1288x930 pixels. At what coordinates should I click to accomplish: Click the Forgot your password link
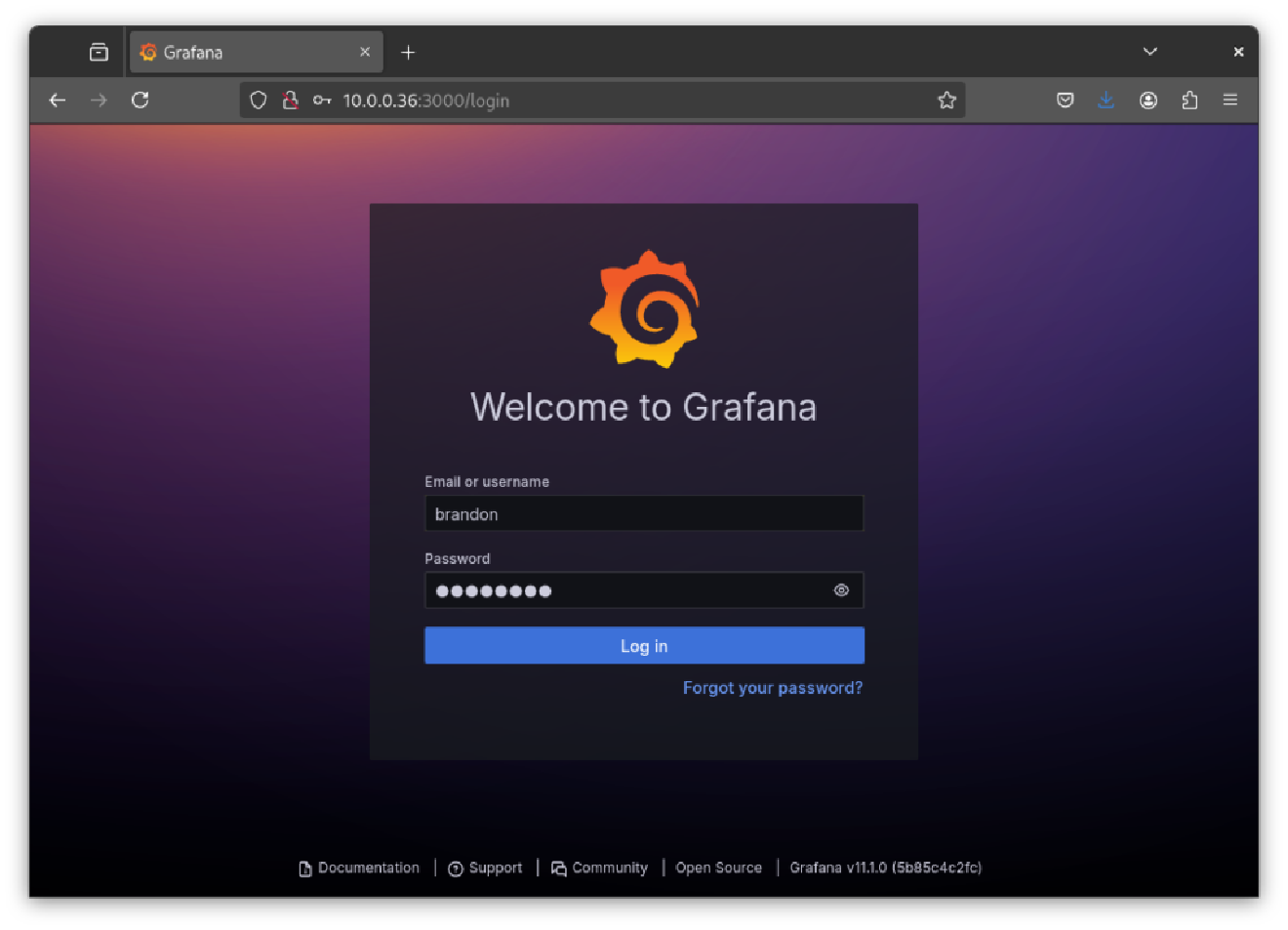click(772, 688)
